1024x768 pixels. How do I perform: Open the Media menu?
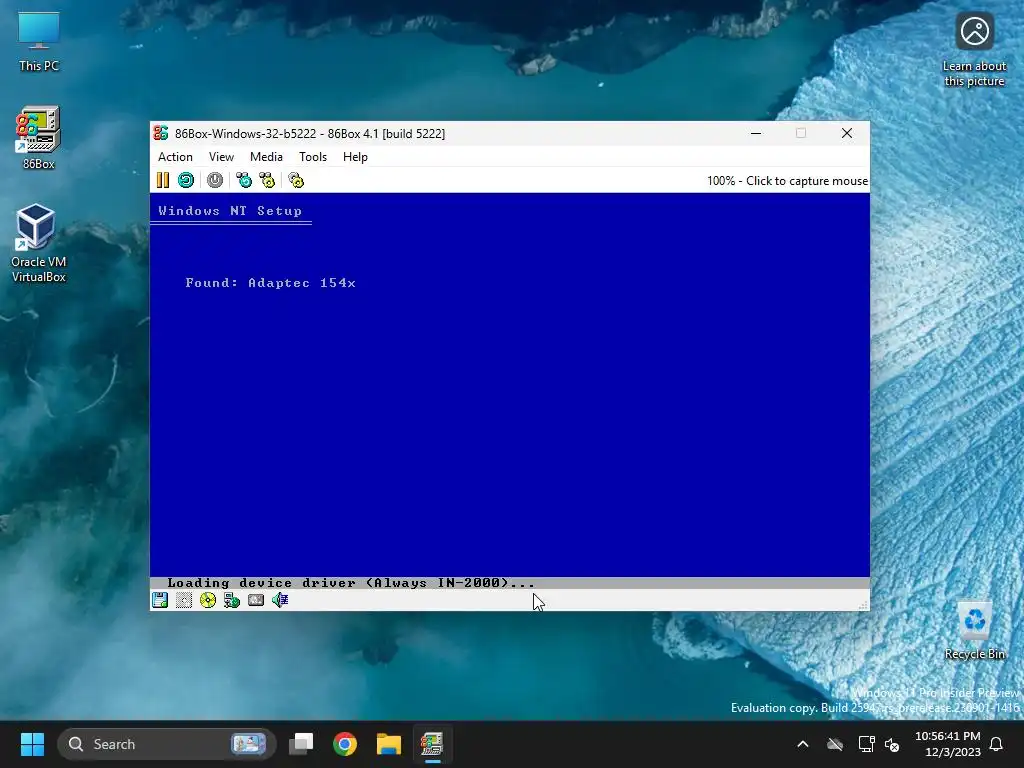click(x=266, y=157)
